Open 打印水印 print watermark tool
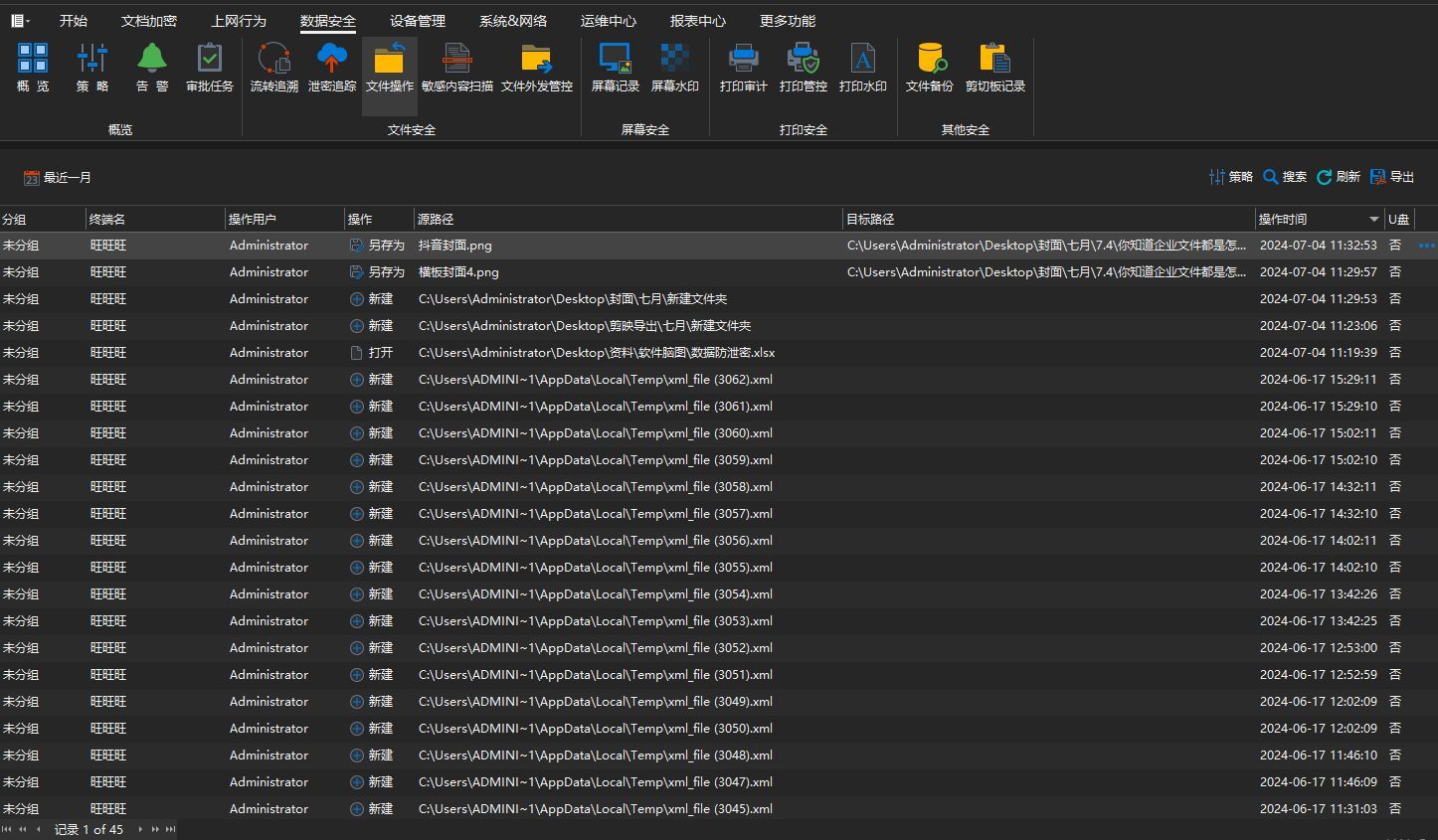1438x840 pixels. (x=863, y=68)
